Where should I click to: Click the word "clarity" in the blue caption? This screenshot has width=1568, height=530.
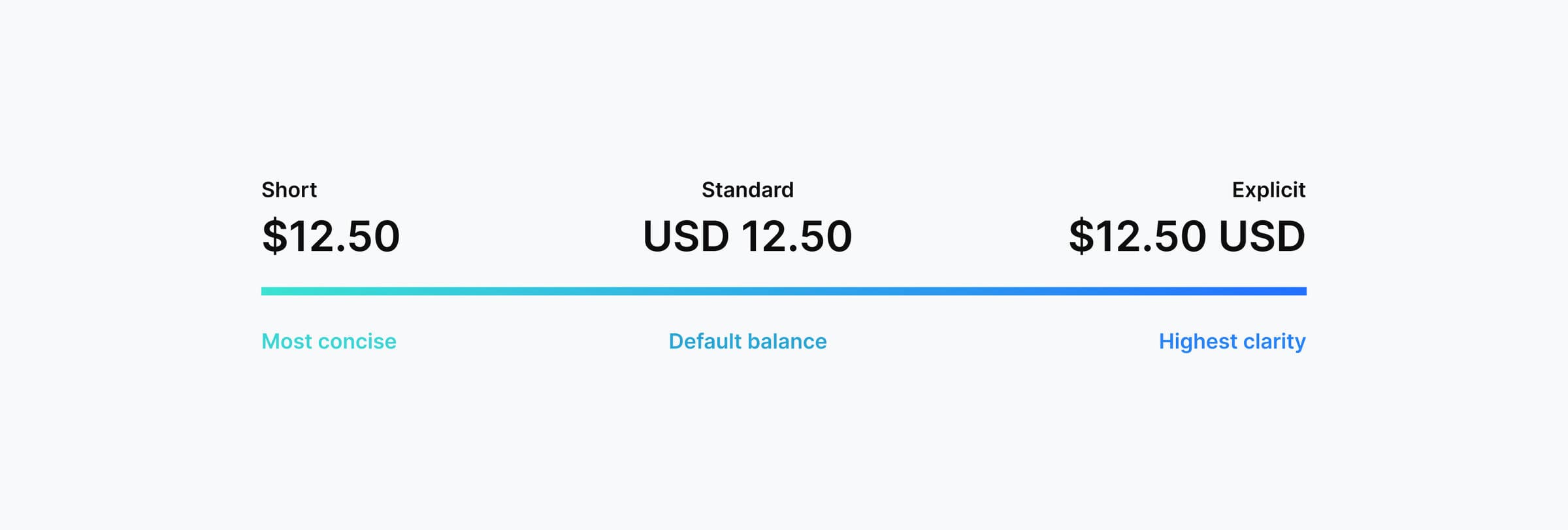[1274, 341]
